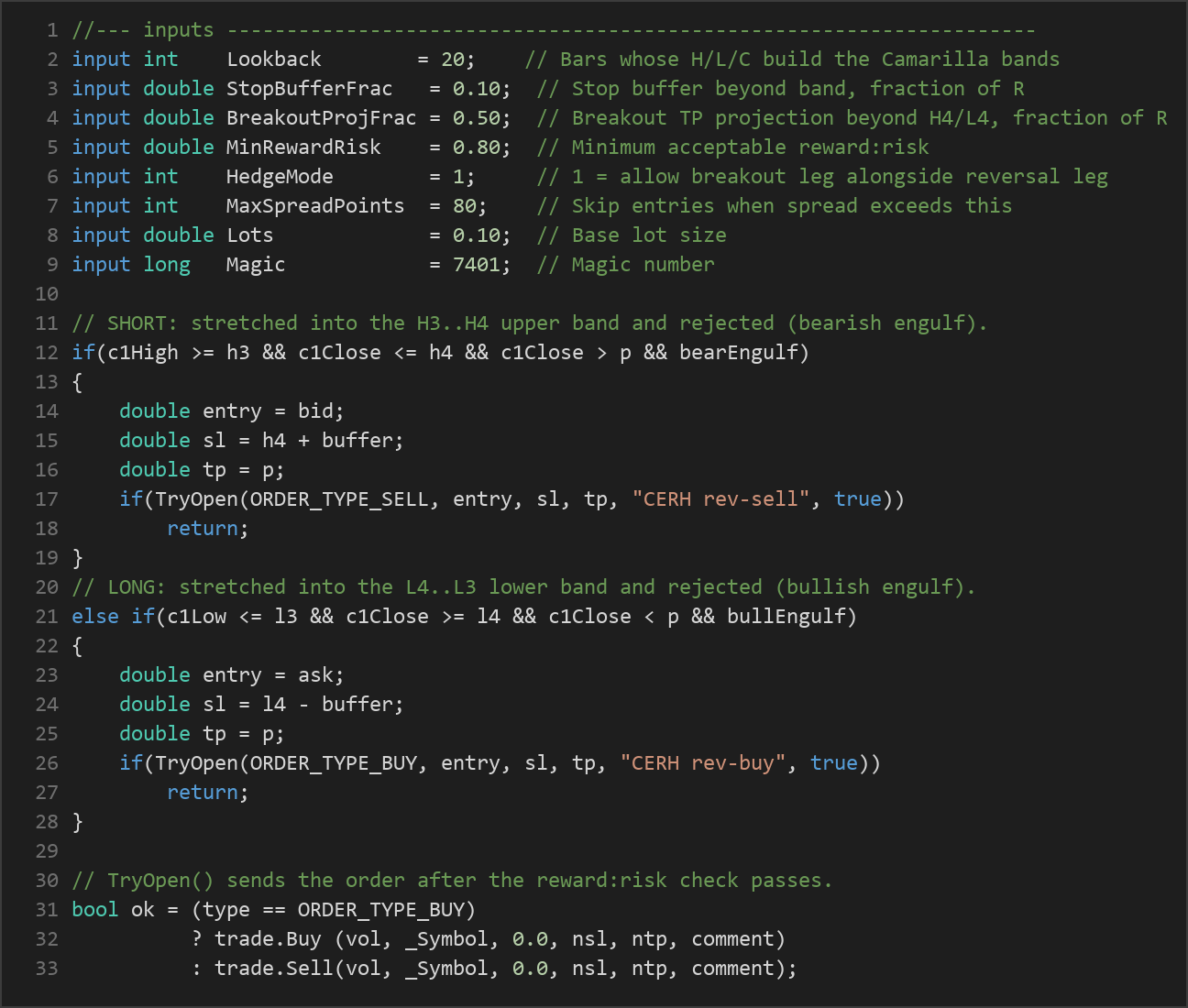Screen dimensions: 1188x1008
Task: Place cursor on 'entry = bid' line
Action: pos(232,411)
